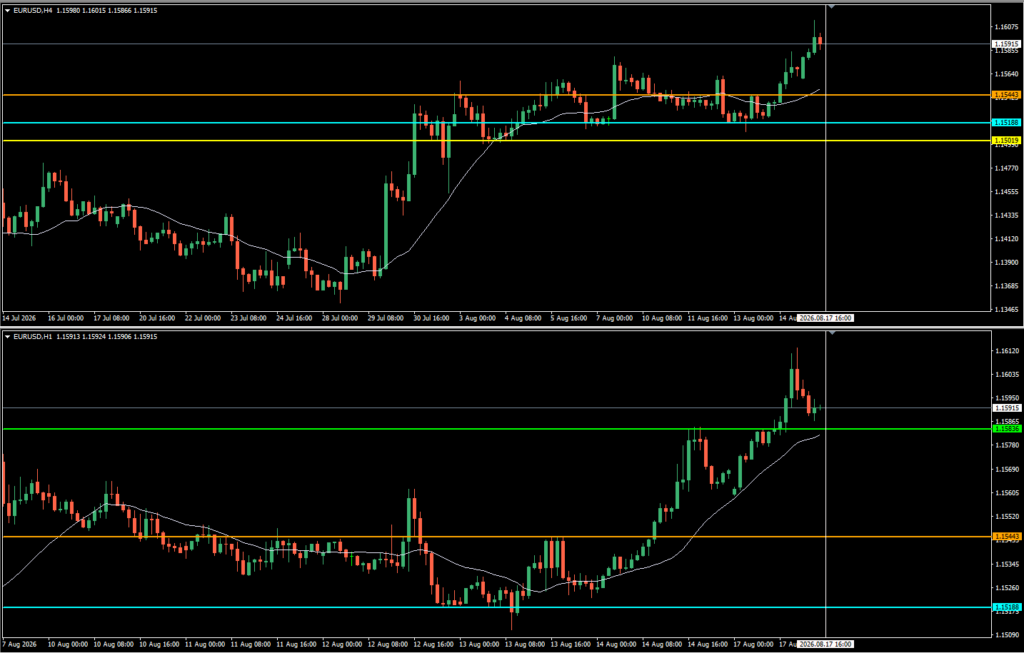The height and width of the screenshot is (653, 1024).
Task: Select the yellow horizontal line on H4 chart
Action: 496,140
